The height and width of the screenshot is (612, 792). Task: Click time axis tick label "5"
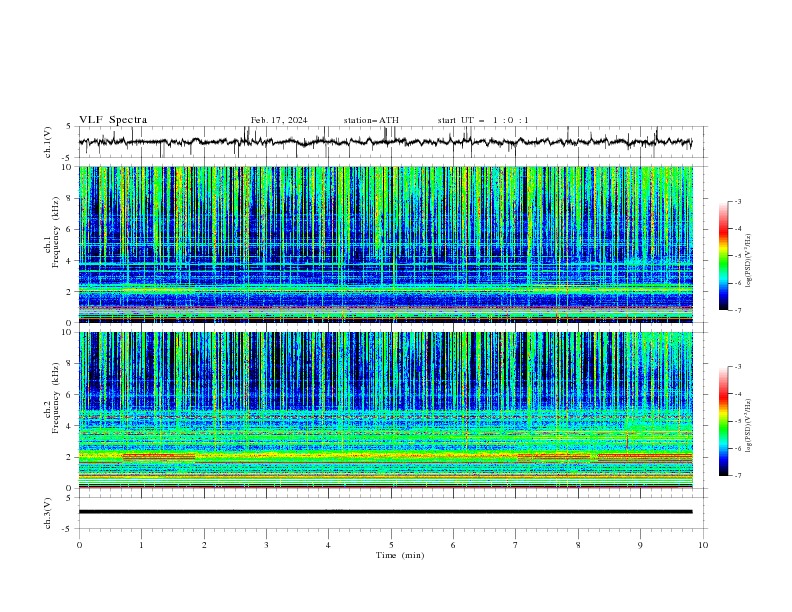point(391,545)
